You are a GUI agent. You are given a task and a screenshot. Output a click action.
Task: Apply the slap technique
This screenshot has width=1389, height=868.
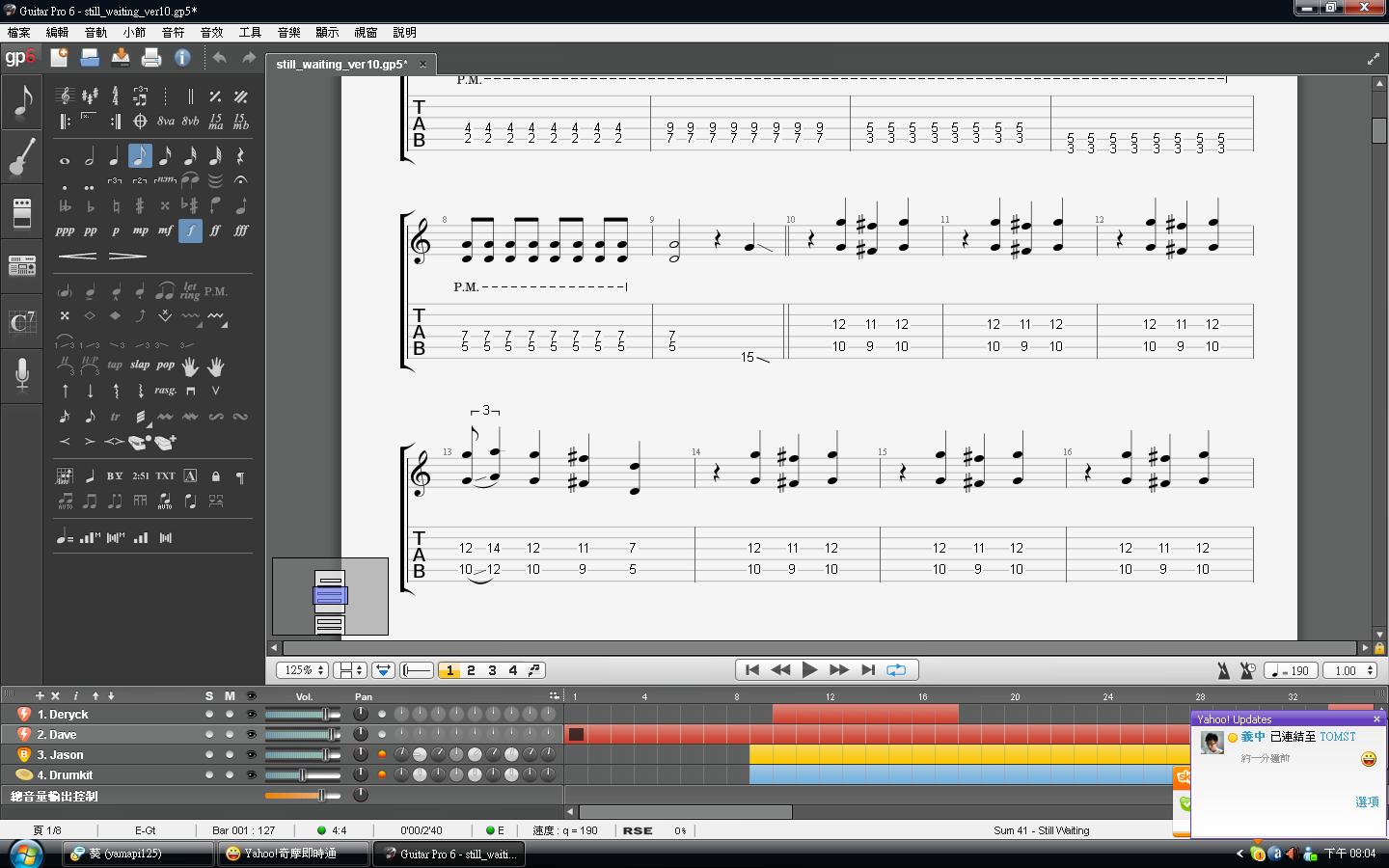click(x=140, y=366)
